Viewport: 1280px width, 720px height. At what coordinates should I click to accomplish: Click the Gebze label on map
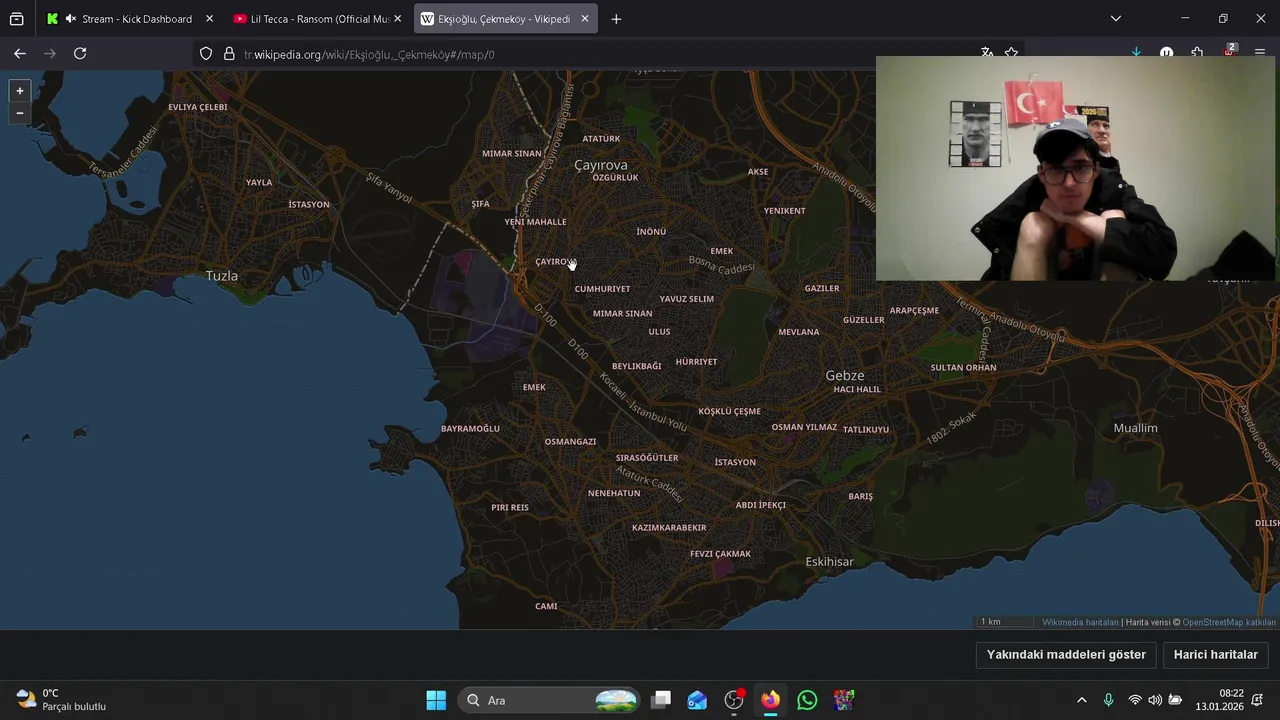tap(845, 375)
